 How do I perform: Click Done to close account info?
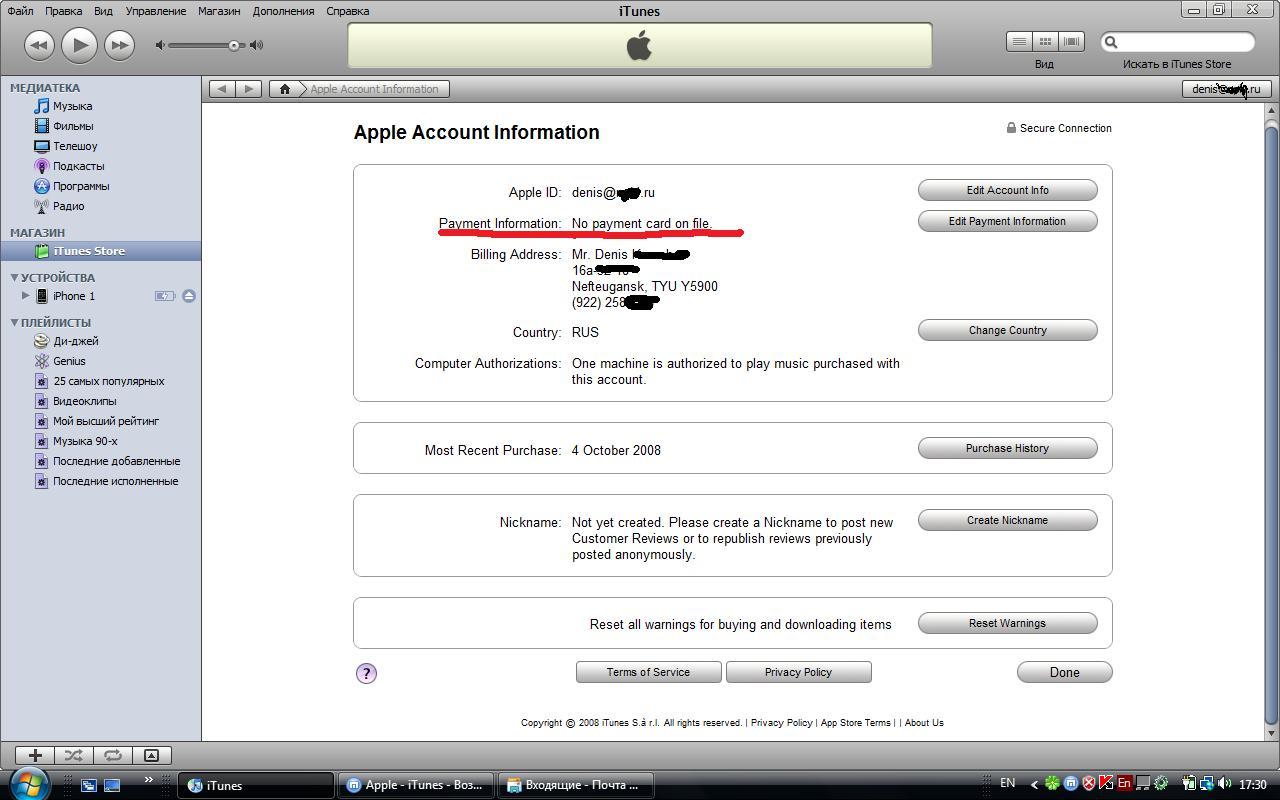[x=1064, y=672]
